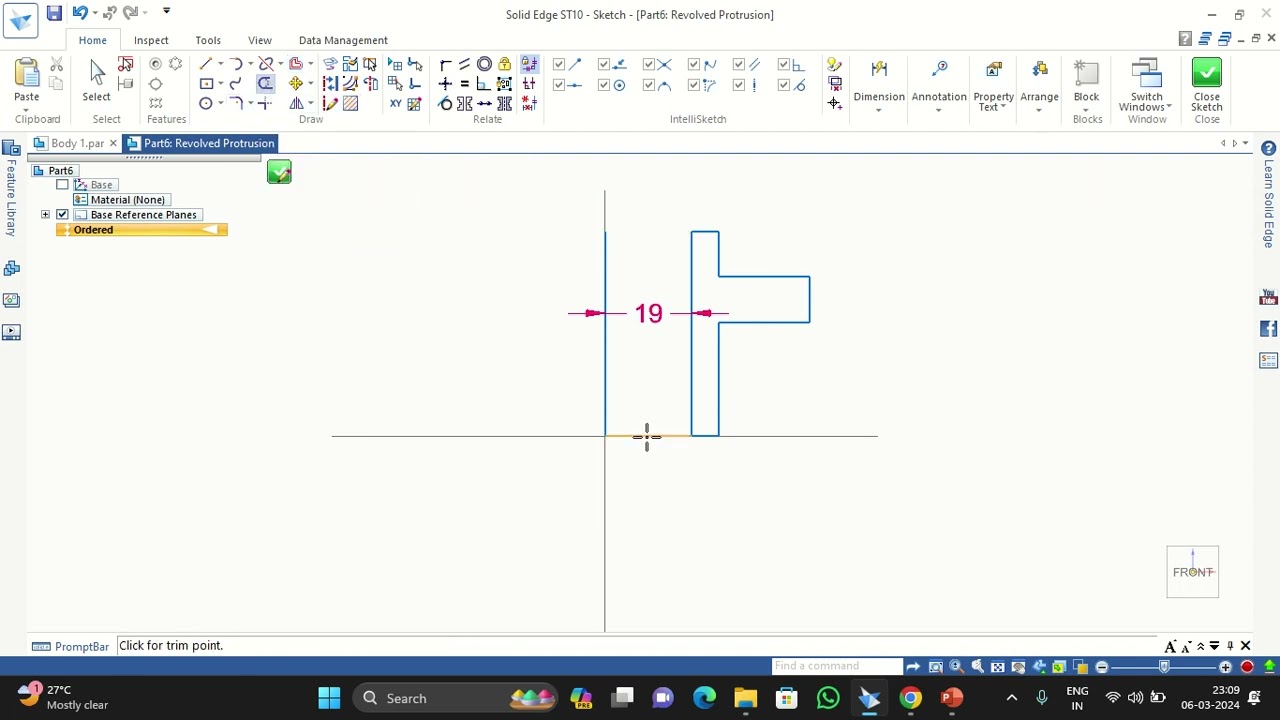Switch to the Body 1.par document tab

point(77,143)
